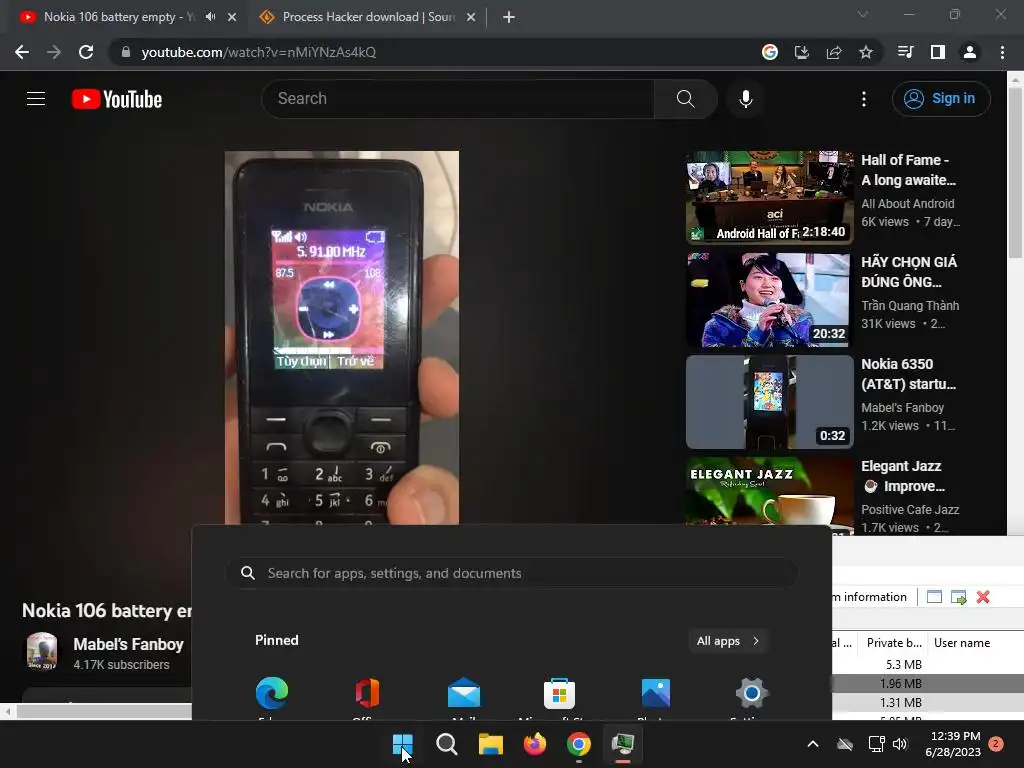Show hidden tray icons chevron
Screen dimensions: 1024x768
pos(813,744)
